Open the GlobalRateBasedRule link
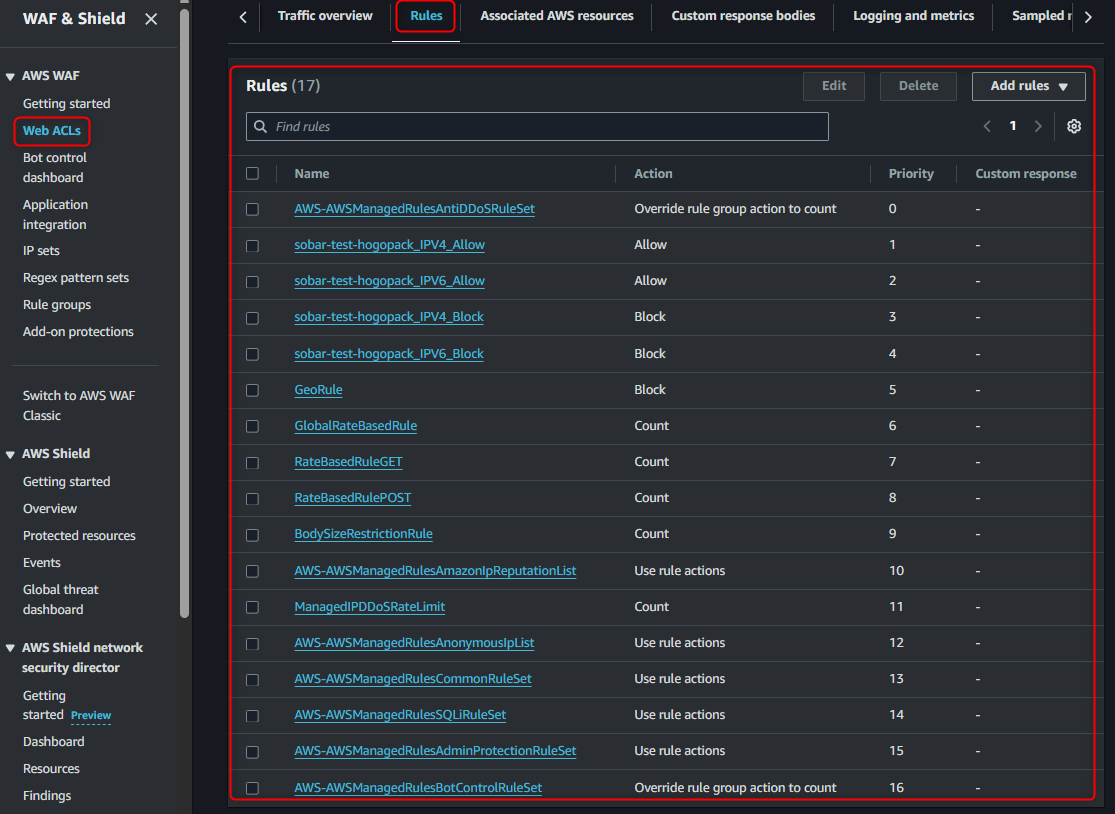The width and height of the screenshot is (1115, 814). (355, 426)
